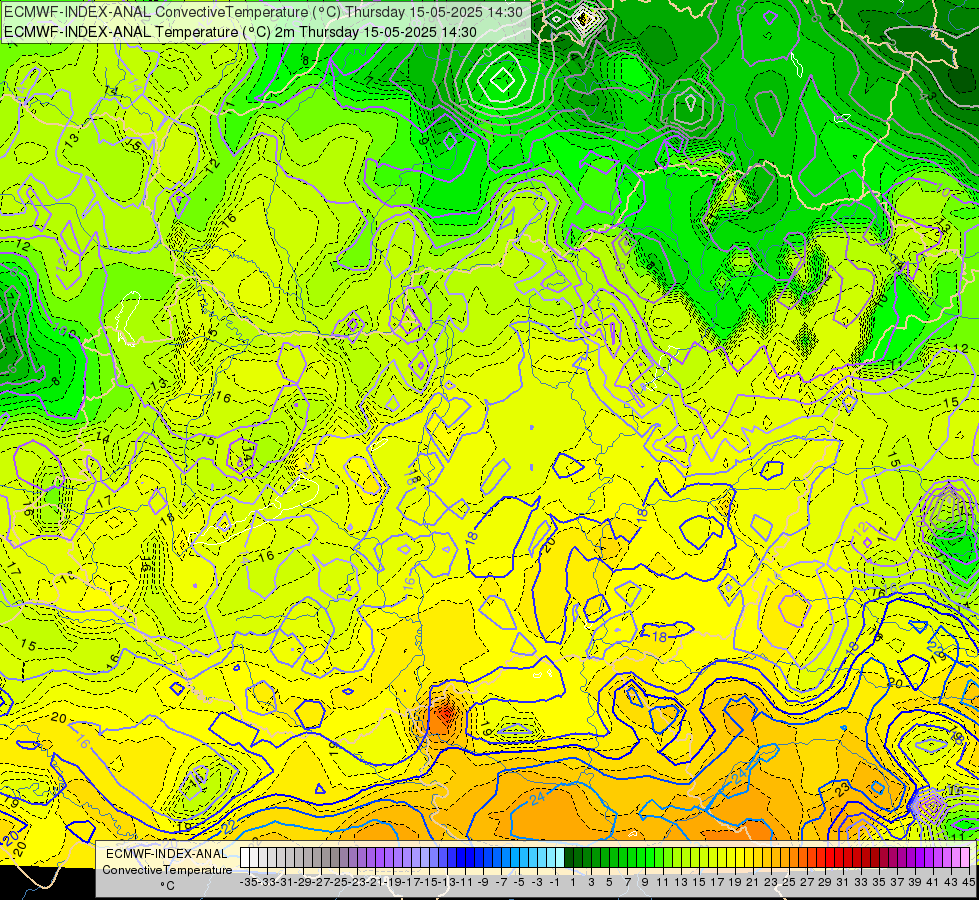
Task: Click the legend scale label -27
Action: click(x=322, y=883)
